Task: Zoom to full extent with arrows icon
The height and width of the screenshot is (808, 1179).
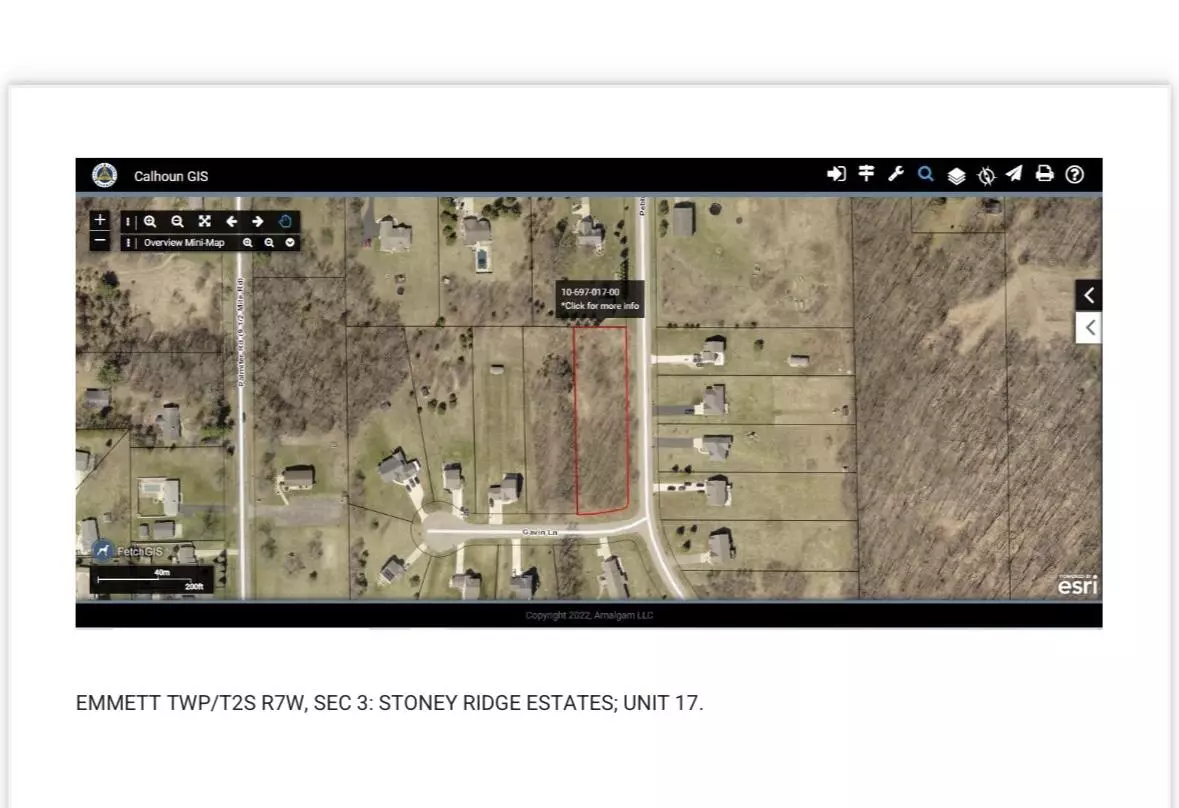Action: (204, 222)
